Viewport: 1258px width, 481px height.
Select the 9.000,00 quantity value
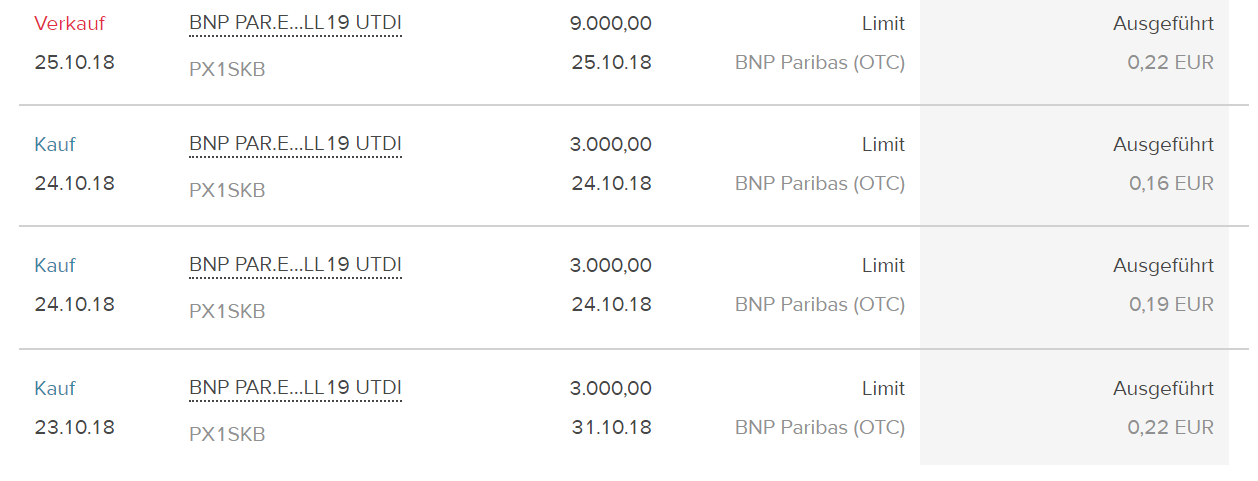pos(610,23)
